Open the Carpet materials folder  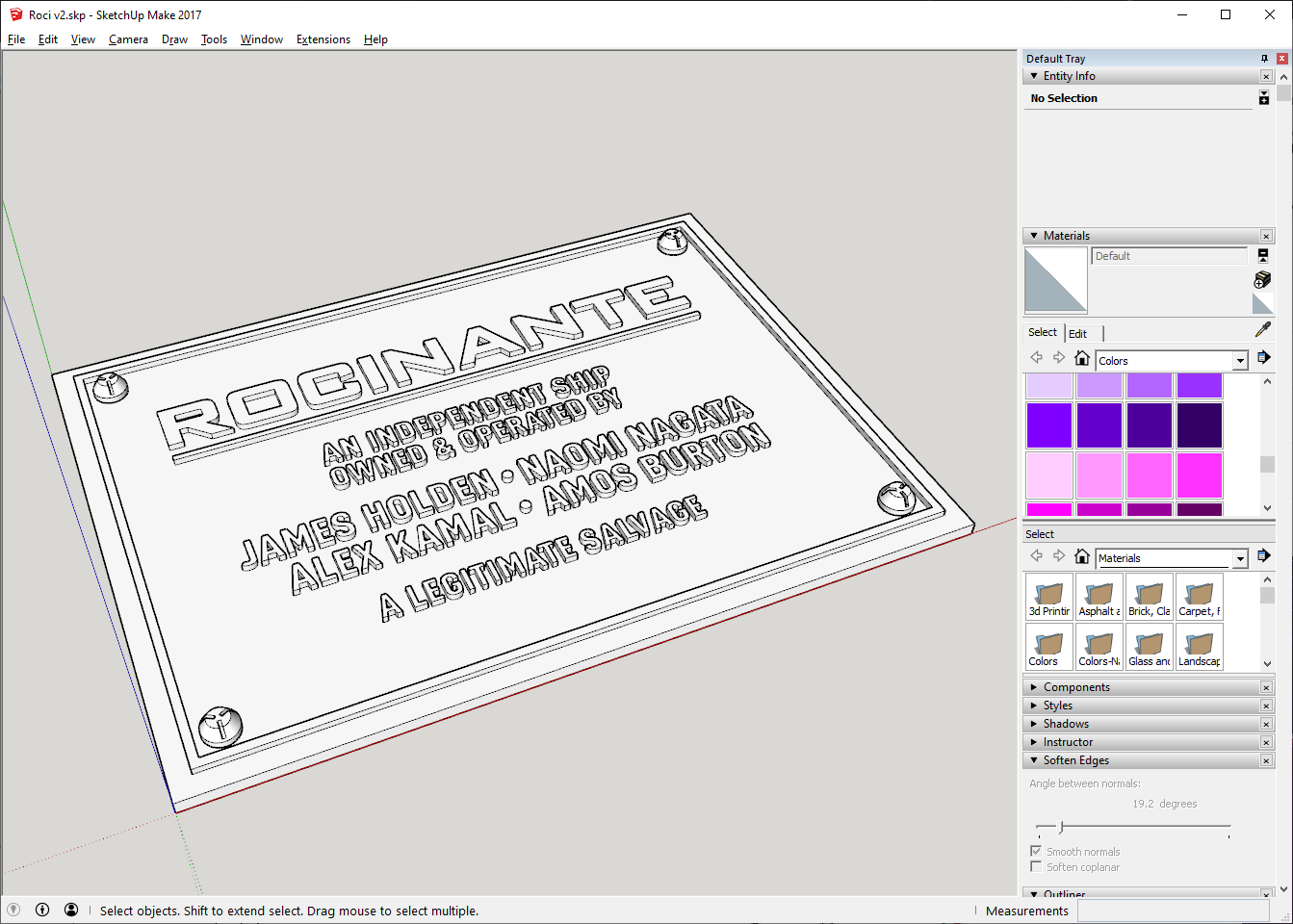1200,596
